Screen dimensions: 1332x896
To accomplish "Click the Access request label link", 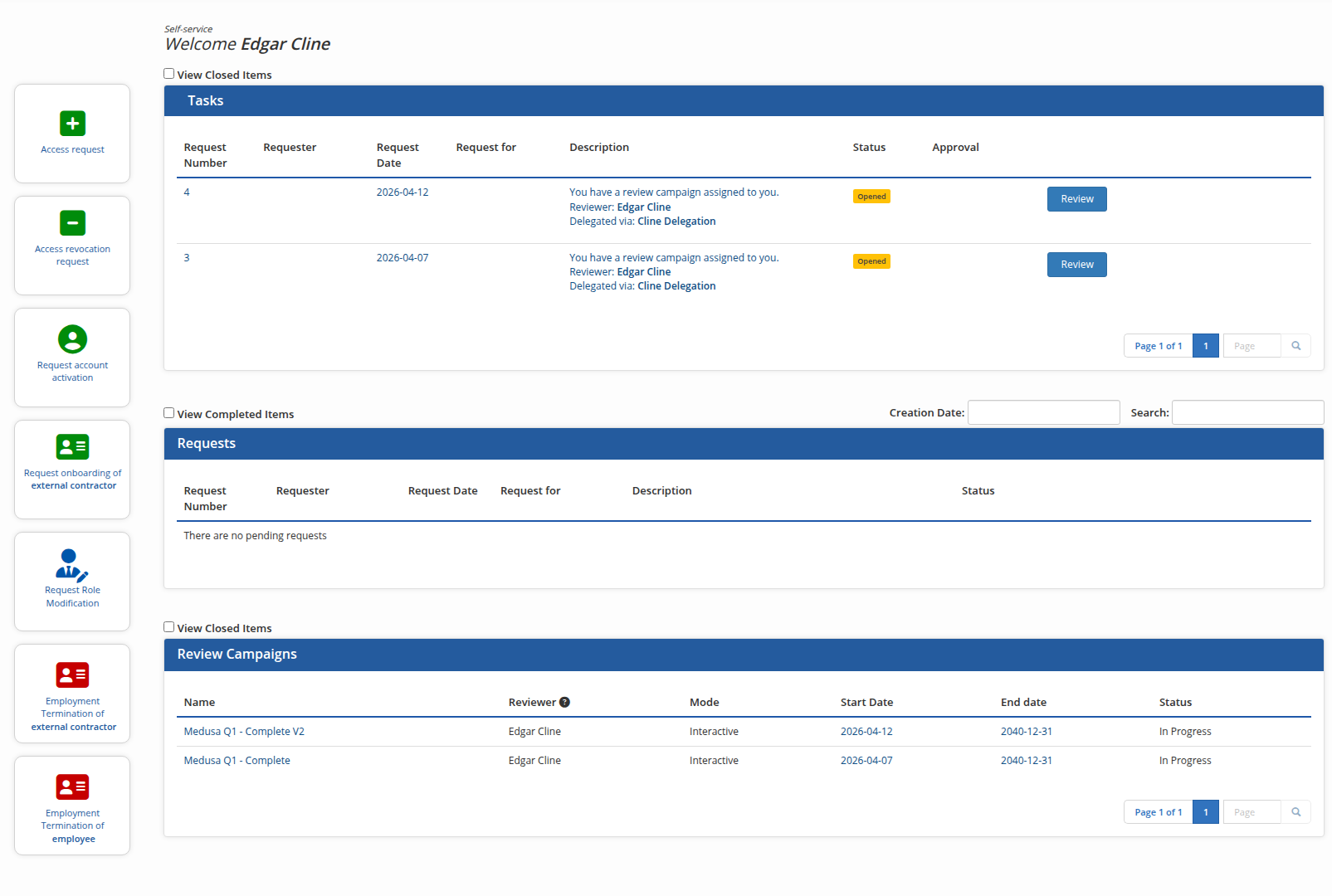I will [72, 150].
